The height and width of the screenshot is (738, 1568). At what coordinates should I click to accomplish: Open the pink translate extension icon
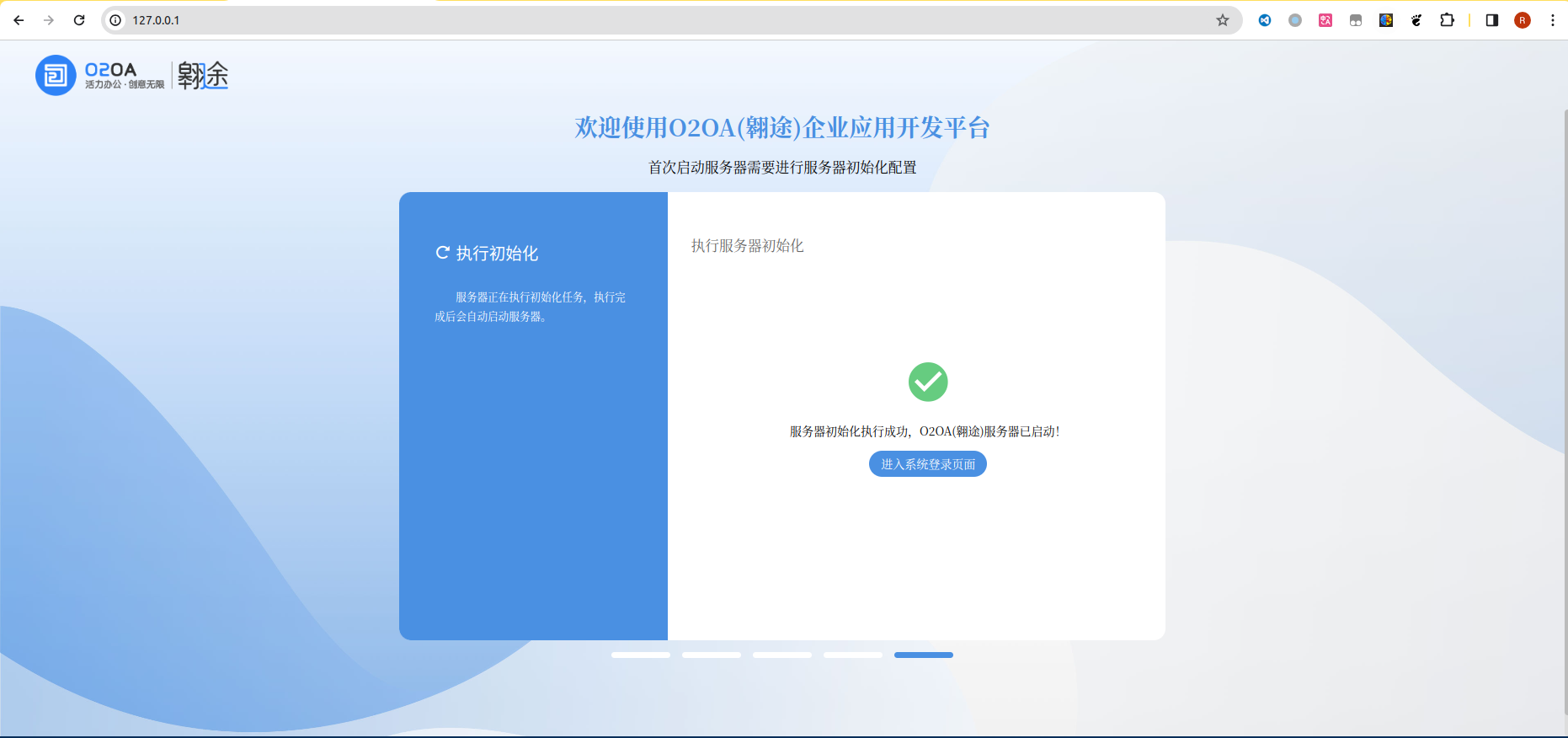click(1325, 20)
